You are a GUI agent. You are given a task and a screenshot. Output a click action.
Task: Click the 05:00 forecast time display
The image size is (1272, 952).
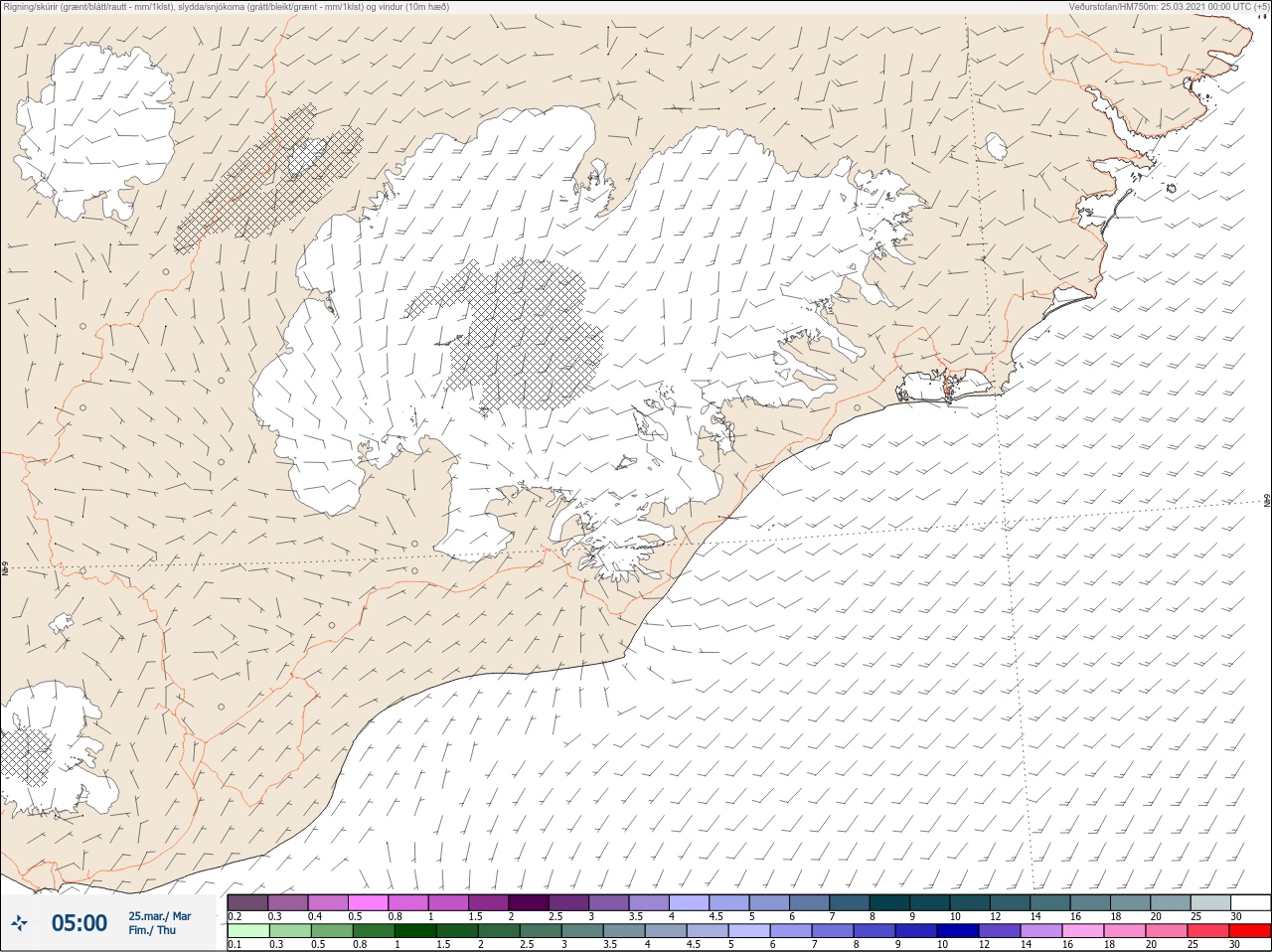79,923
